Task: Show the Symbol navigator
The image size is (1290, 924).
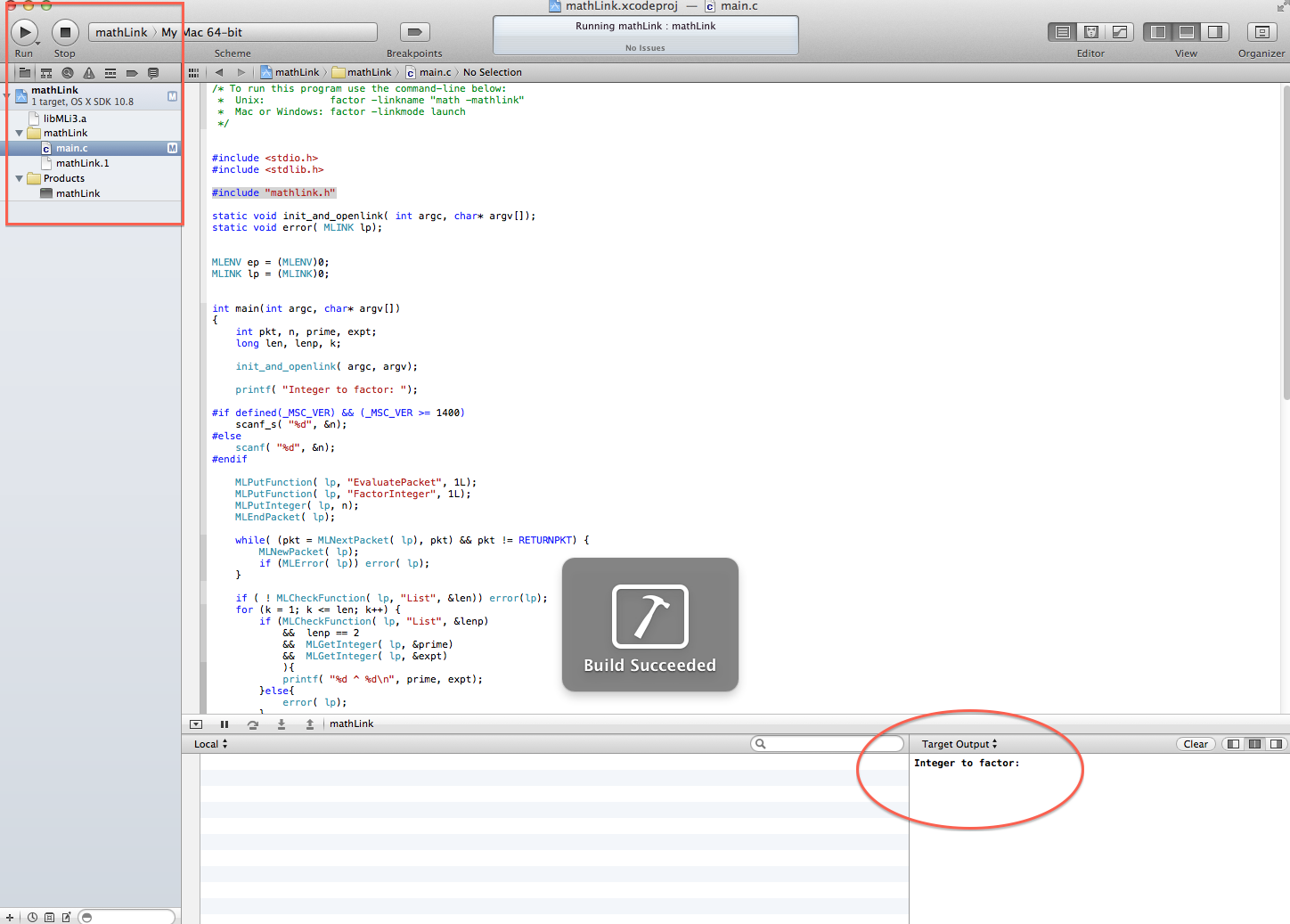Action: 46,73
